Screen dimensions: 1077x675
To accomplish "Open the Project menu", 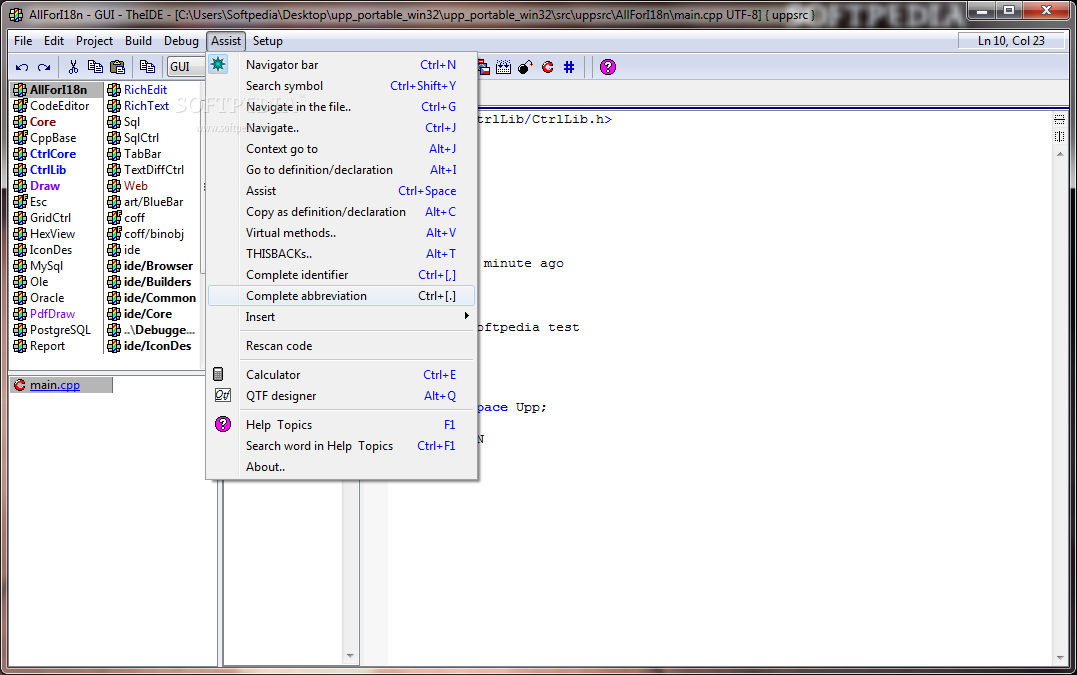I will [x=94, y=41].
